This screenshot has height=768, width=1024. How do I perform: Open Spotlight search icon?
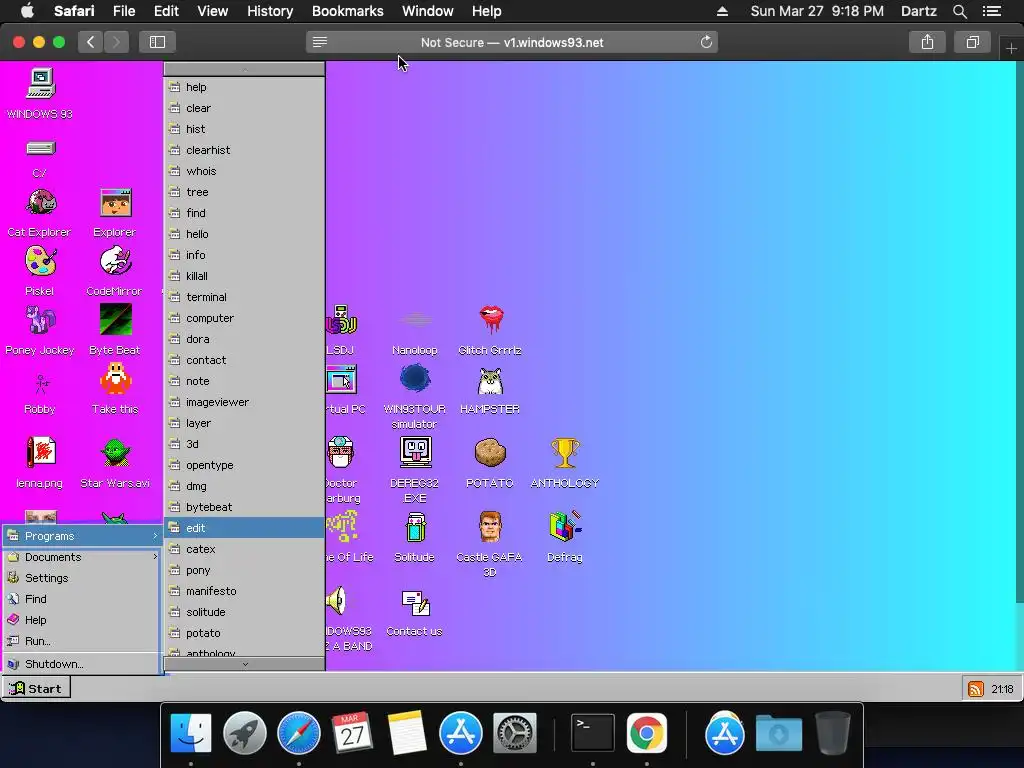pyautogui.click(x=959, y=11)
